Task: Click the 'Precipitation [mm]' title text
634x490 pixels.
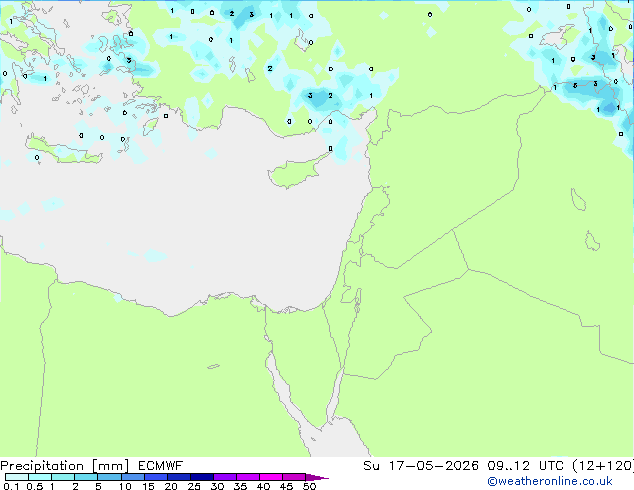Action: pos(65,466)
